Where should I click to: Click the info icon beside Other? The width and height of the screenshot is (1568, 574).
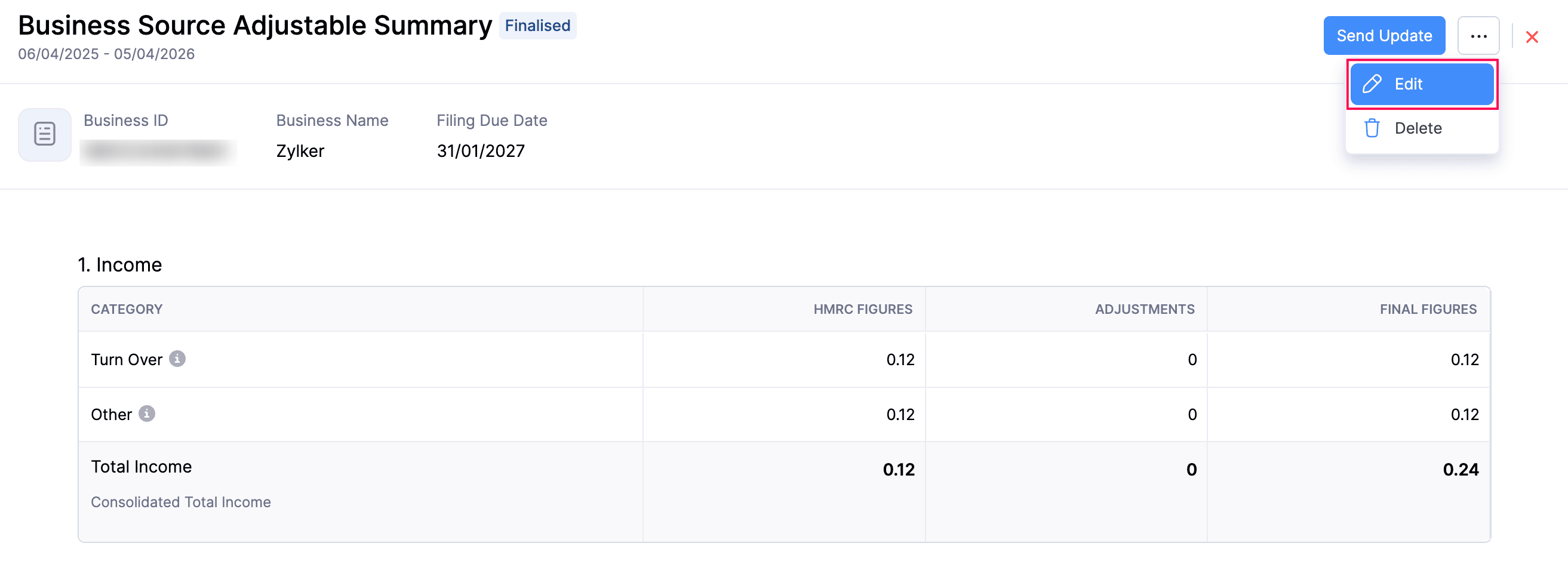pyautogui.click(x=147, y=413)
